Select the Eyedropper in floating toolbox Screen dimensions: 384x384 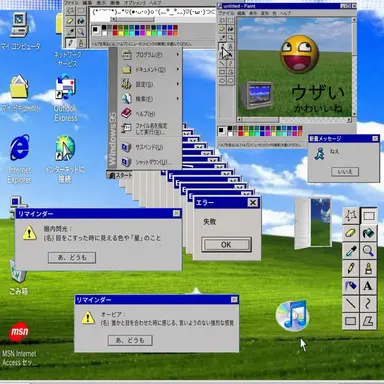pos(351,251)
